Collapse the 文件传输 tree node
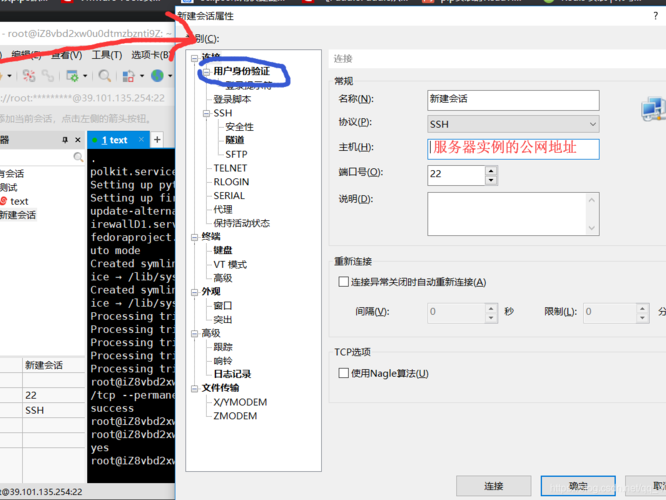 coord(195,388)
